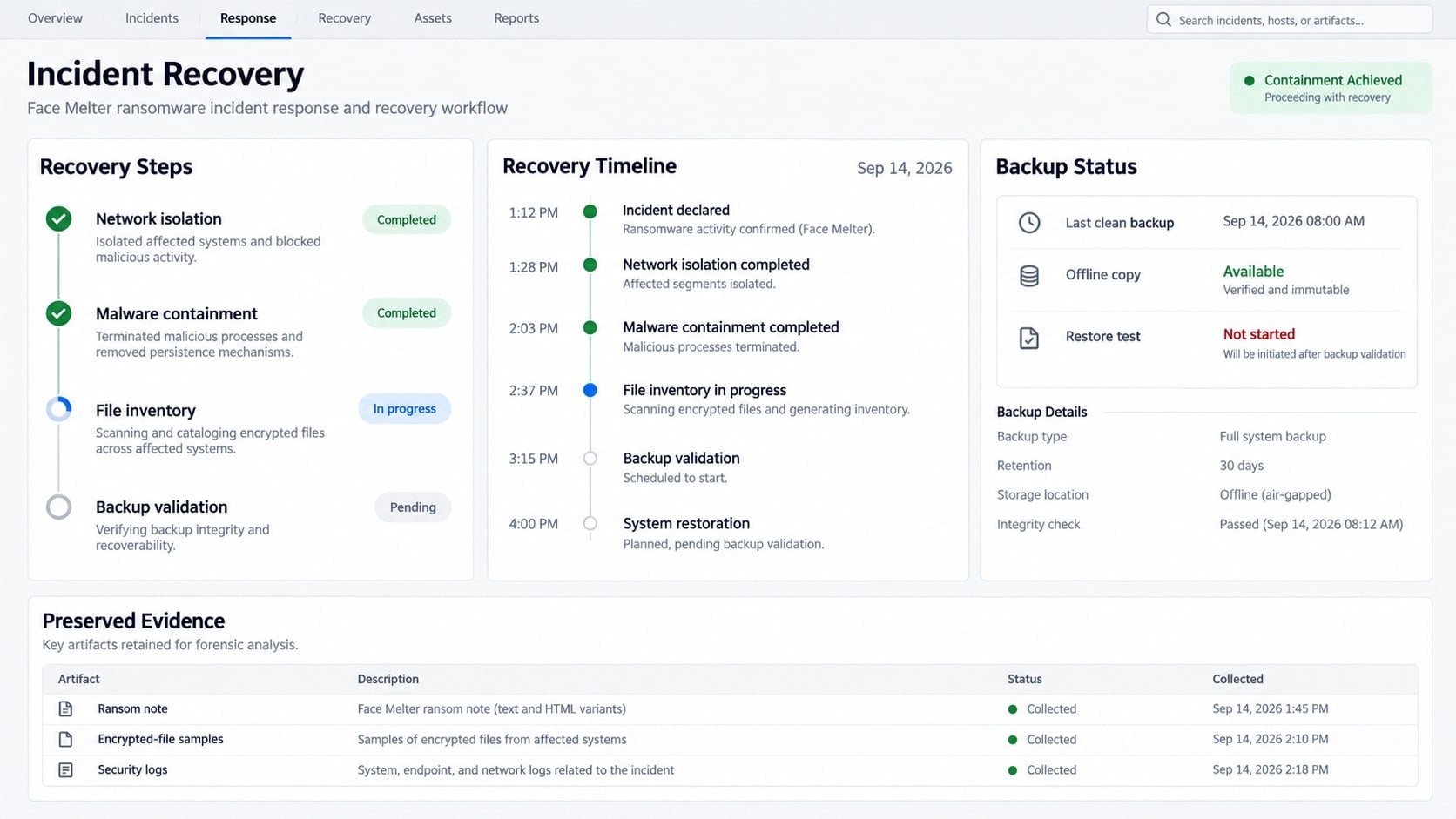Viewport: 1456px width, 819px height.
Task: Select the Response tab
Action: pyautogui.click(x=248, y=18)
